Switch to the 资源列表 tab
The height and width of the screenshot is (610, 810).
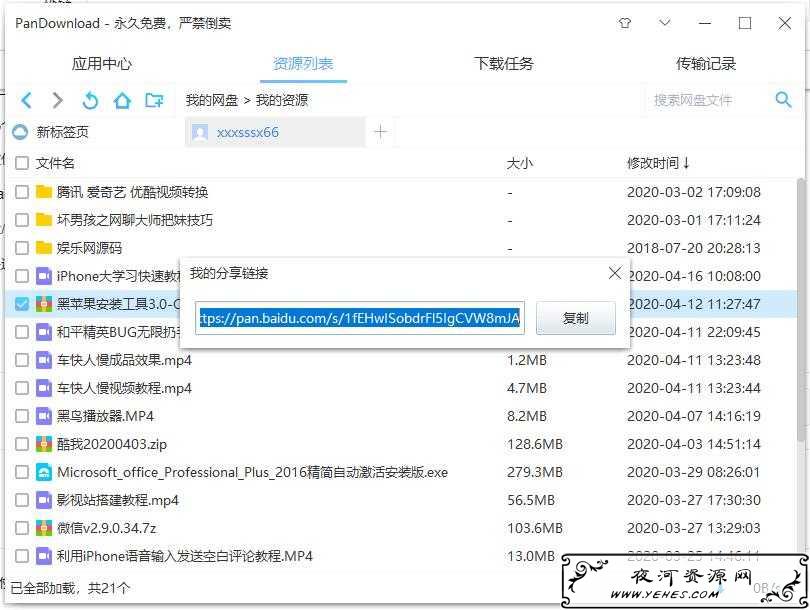tap(303, 64)
